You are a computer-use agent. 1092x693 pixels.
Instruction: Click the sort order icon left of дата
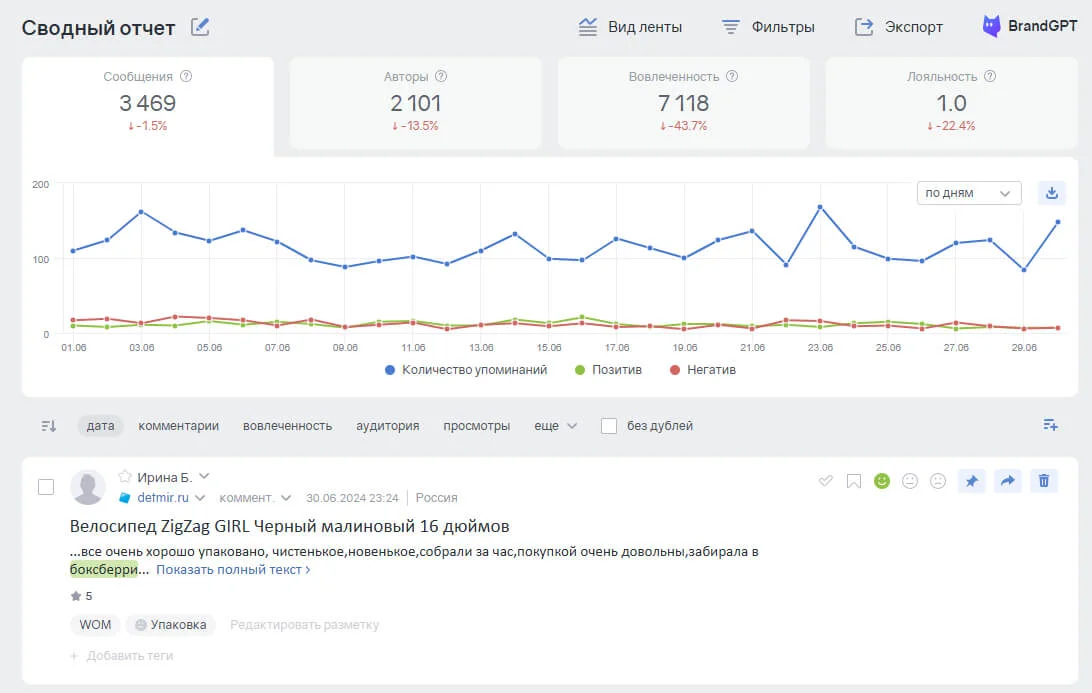click(49, 426)
